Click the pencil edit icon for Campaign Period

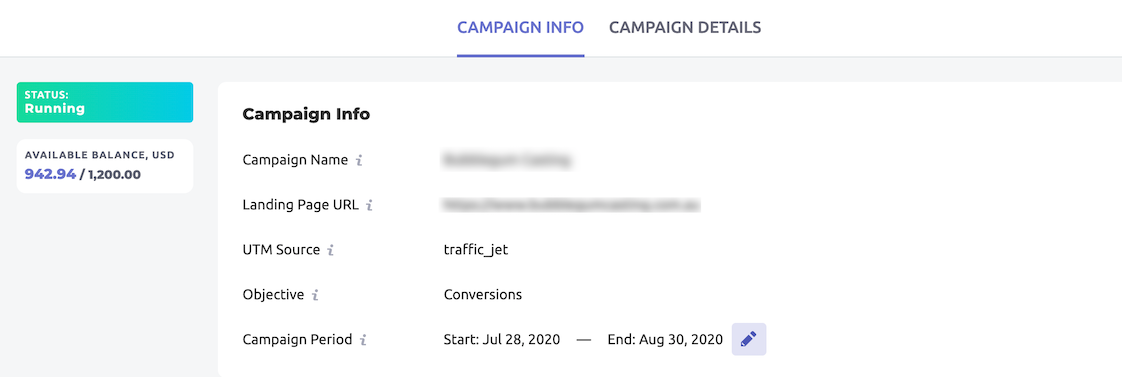748,339
